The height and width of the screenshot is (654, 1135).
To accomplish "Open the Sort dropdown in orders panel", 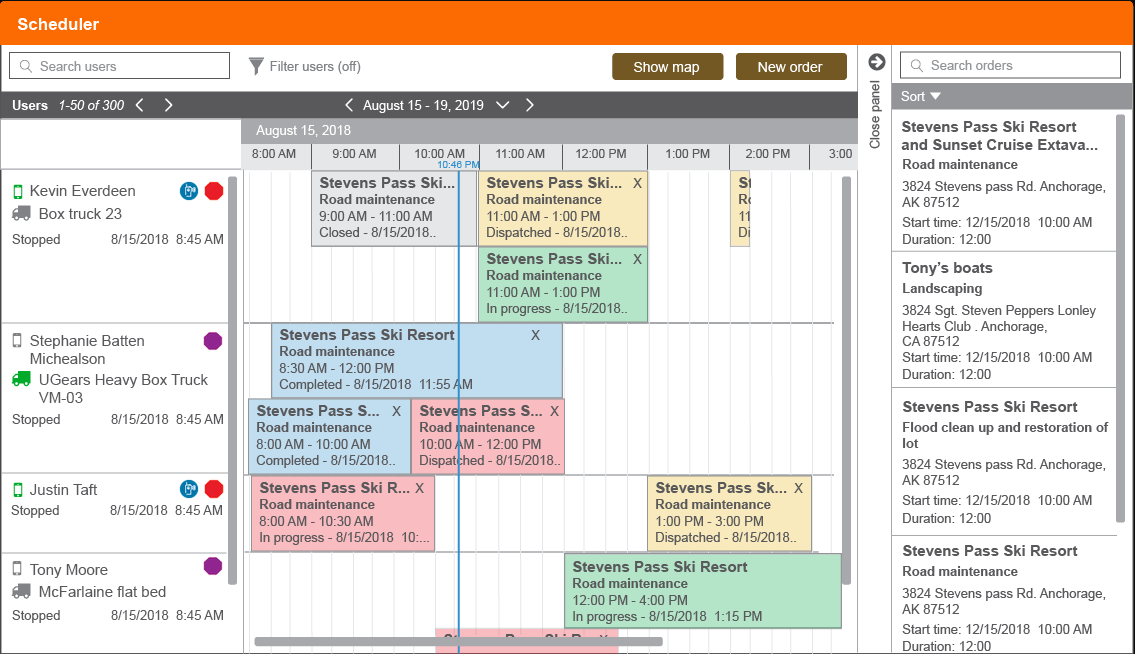I will 921,96.
